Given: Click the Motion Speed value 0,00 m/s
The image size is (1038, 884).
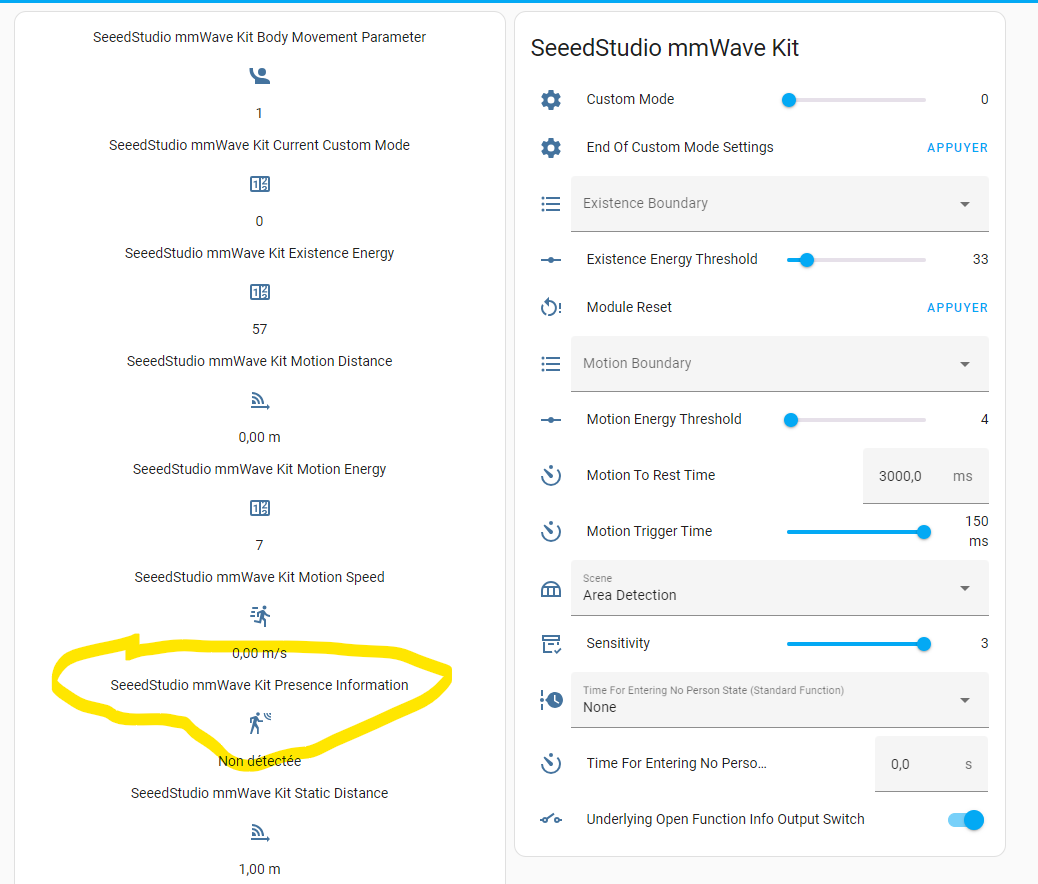Looking at the screenshot, I should tap(260, 653).
